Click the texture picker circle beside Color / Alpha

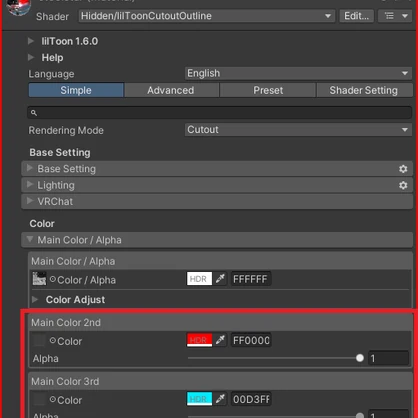tap(53, 279)
